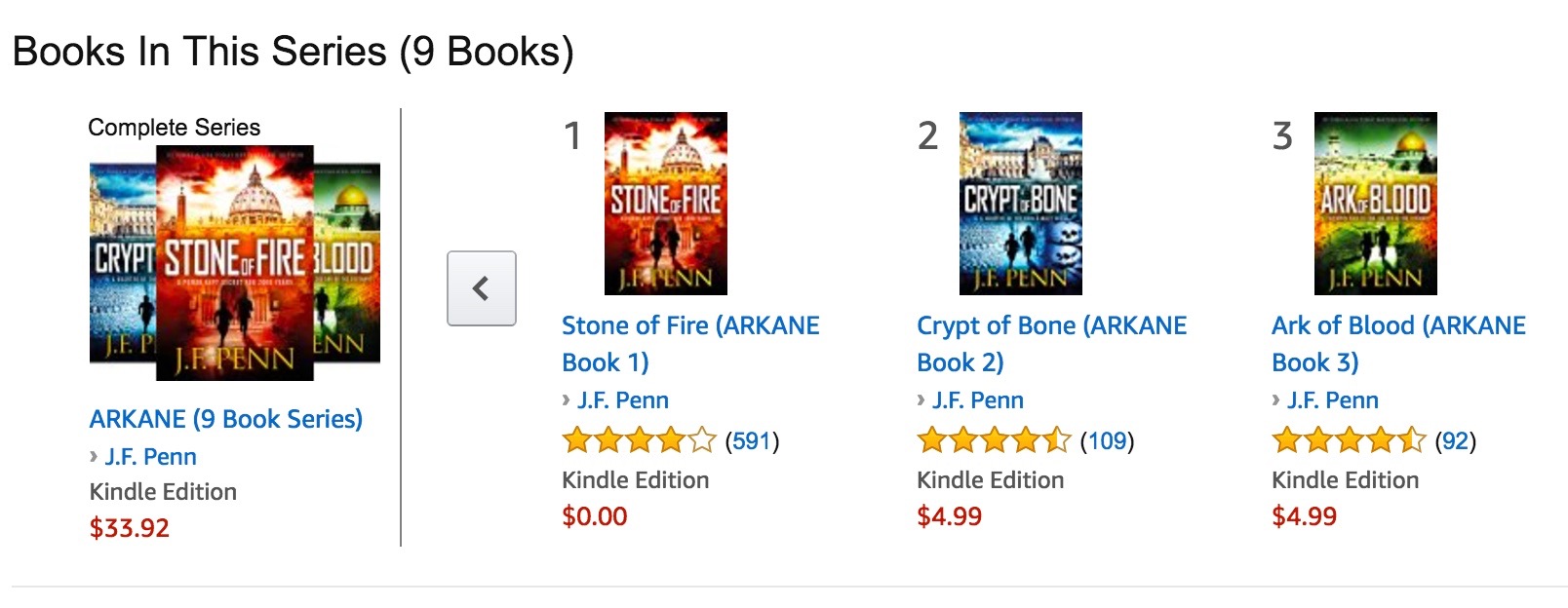Select J.F. Penn author under Complete Series
Screen dimensions: 1568x608
150,457
